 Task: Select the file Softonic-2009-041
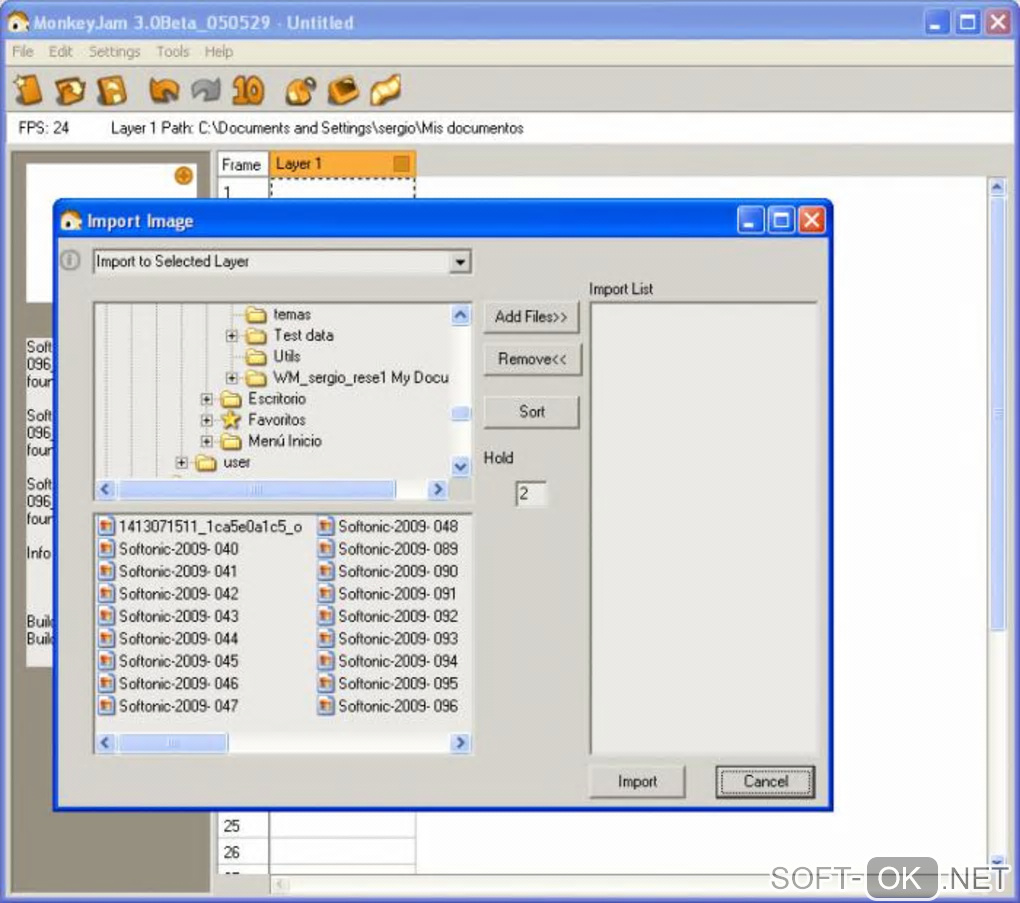coord(169,571)
